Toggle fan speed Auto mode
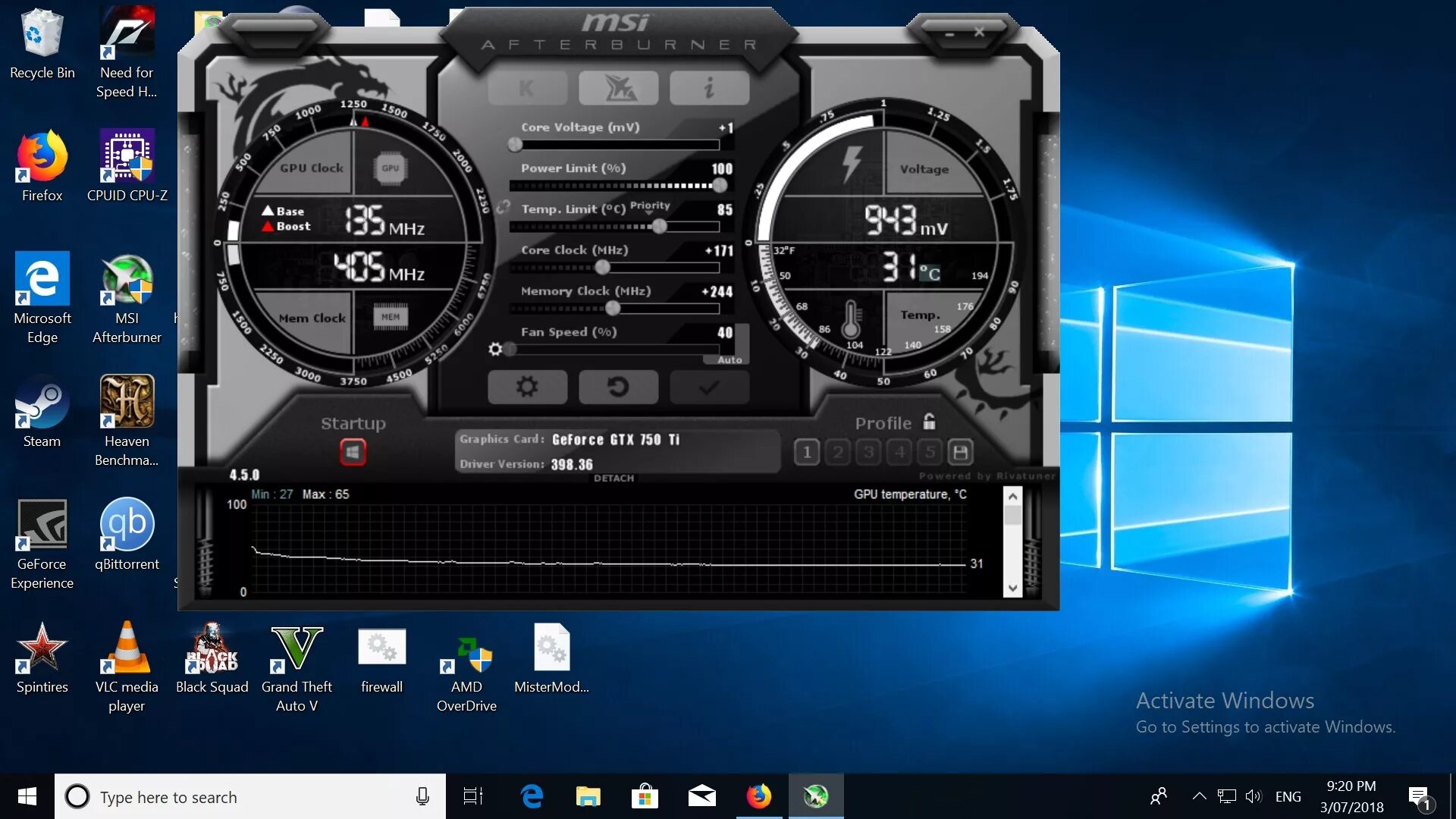1456x819 pixels. pyautogui.click(x=730, y=359)
